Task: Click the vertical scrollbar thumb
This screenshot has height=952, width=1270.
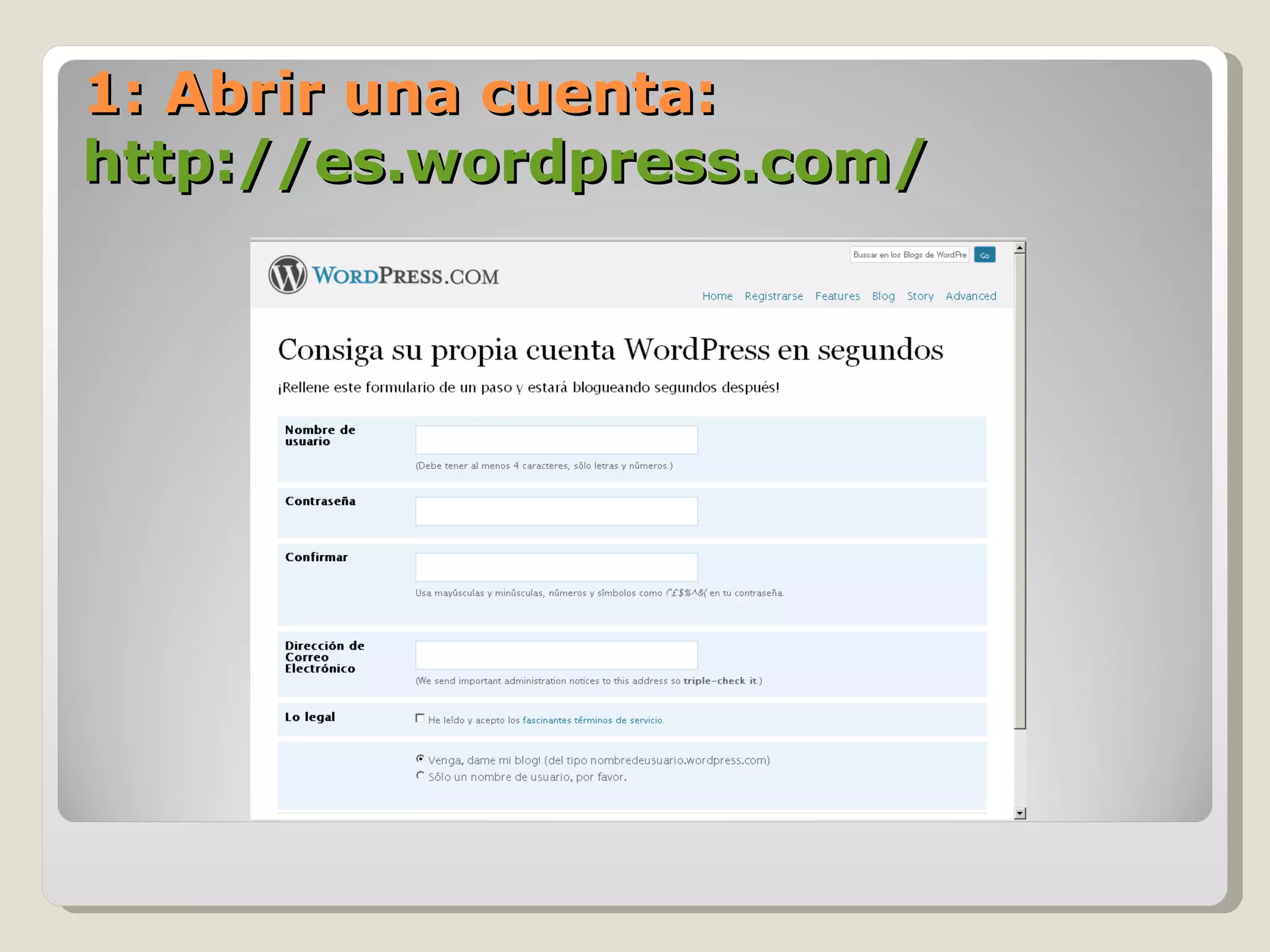Action: point(1019,491)
